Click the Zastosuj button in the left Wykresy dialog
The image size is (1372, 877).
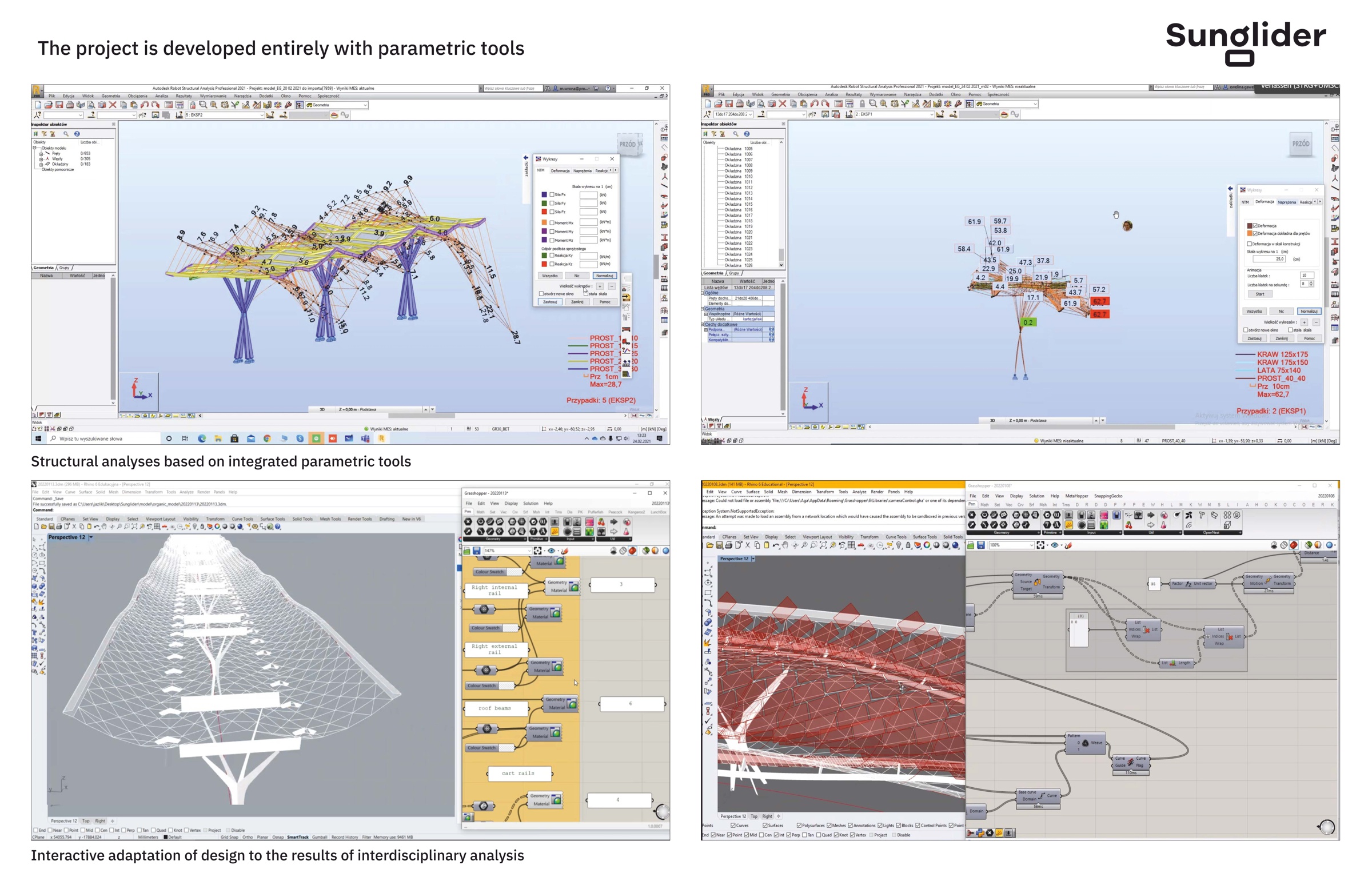tap(550, 302)
